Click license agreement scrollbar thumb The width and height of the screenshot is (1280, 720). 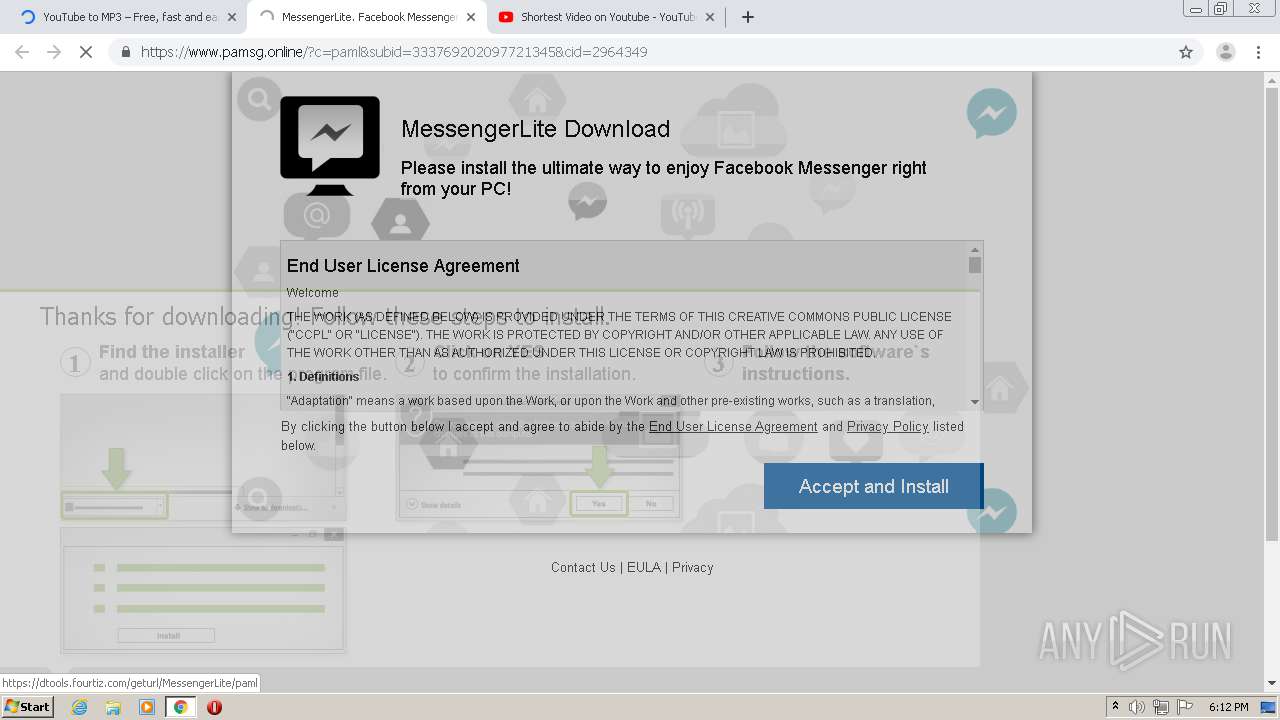pyautogui.click(x=975, y=265)
